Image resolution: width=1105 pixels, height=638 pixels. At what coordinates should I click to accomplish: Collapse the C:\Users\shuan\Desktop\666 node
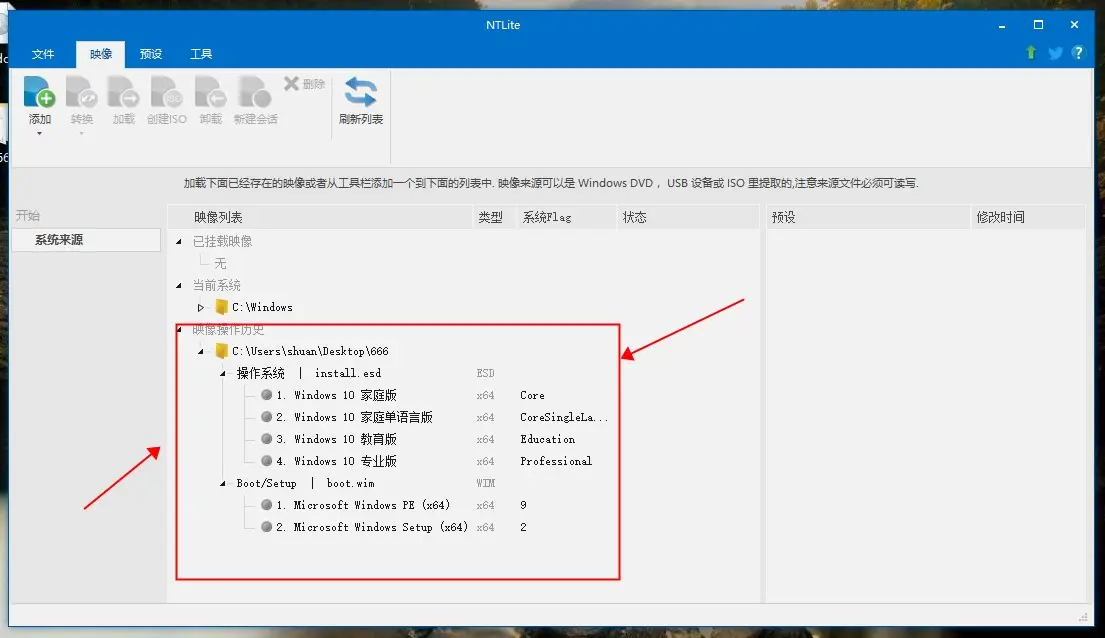(x=201, y=351)
